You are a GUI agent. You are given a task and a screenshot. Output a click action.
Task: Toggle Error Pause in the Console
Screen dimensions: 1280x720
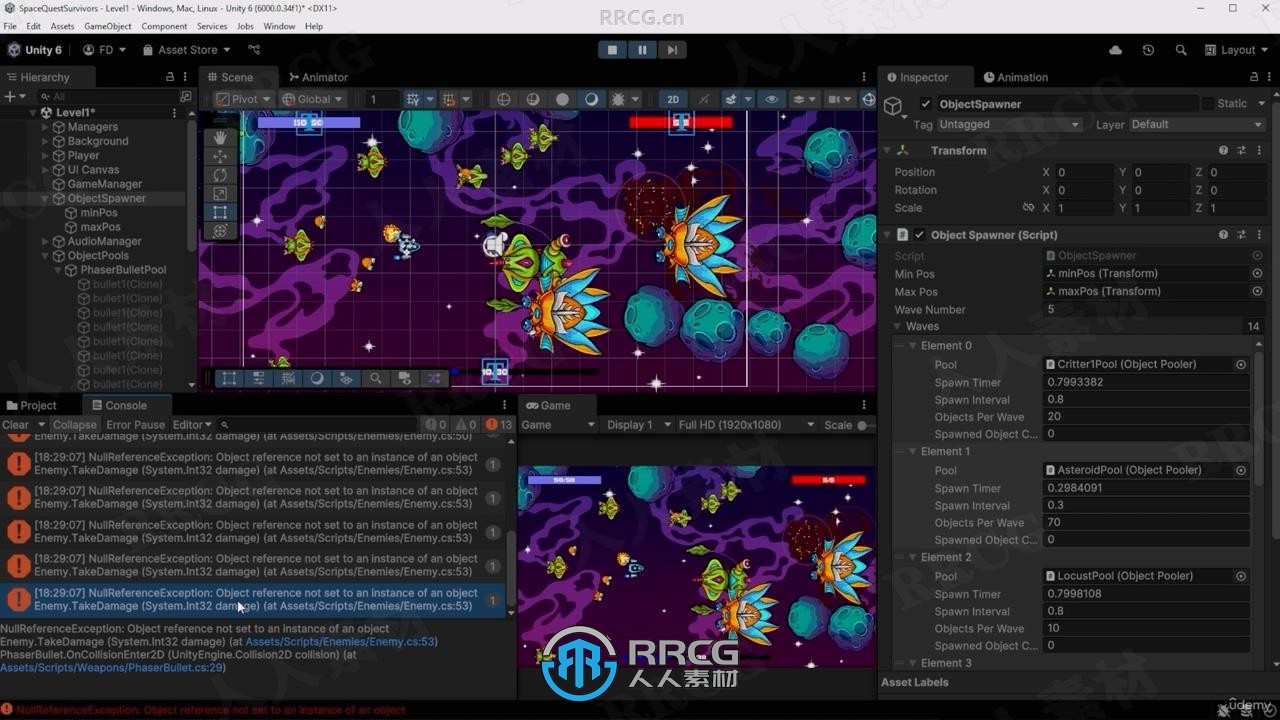click(x=135, y=425)
